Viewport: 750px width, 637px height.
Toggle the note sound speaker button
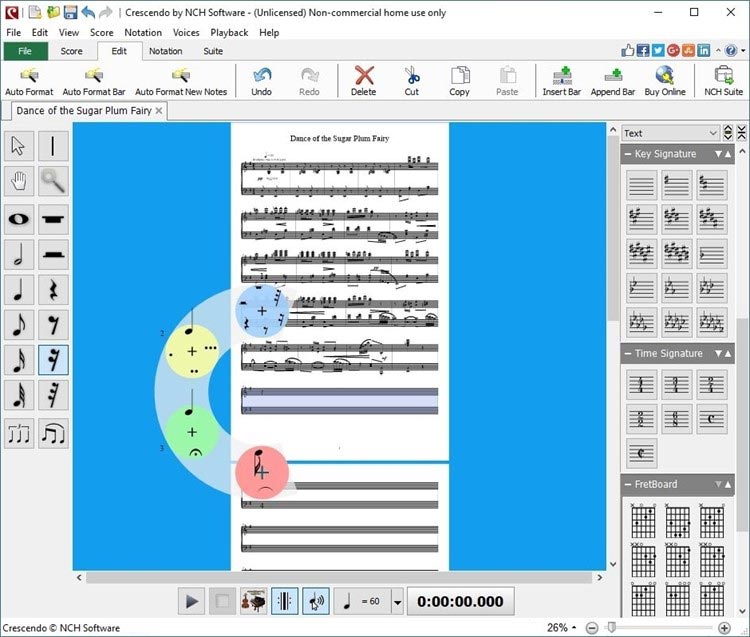[x=316, y=601]
